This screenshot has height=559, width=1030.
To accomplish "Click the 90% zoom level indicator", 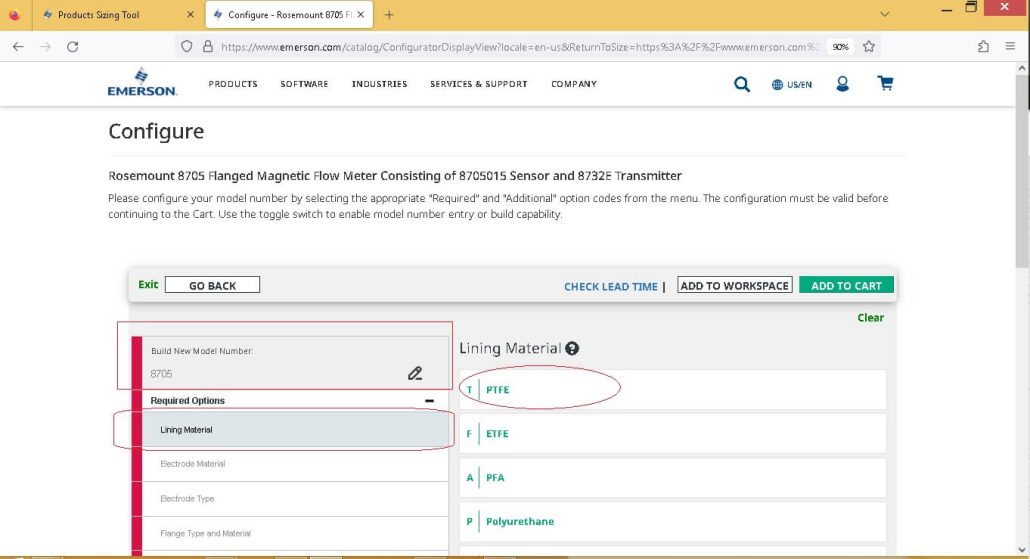I will pos(840,47).
